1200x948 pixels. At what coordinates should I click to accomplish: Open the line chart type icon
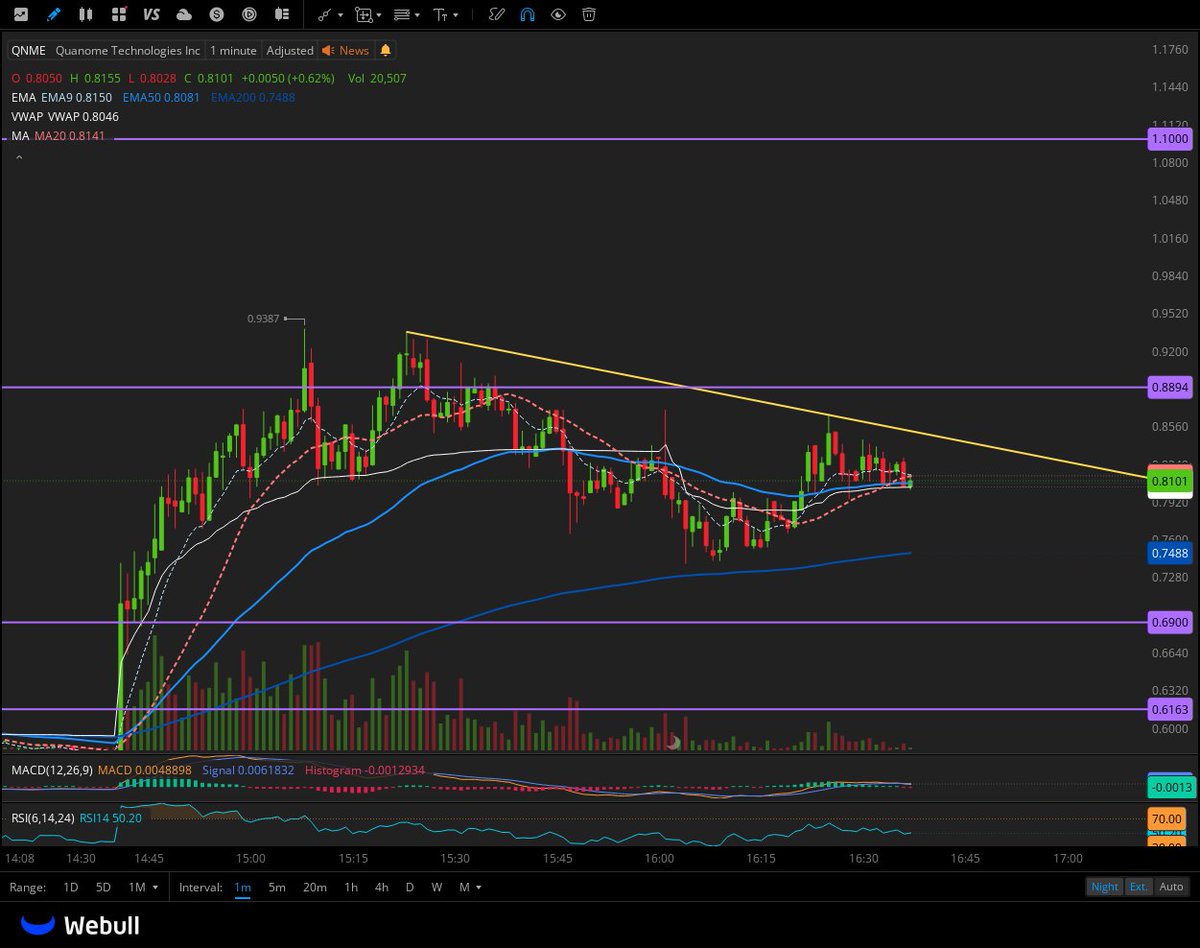click(21, 14)
